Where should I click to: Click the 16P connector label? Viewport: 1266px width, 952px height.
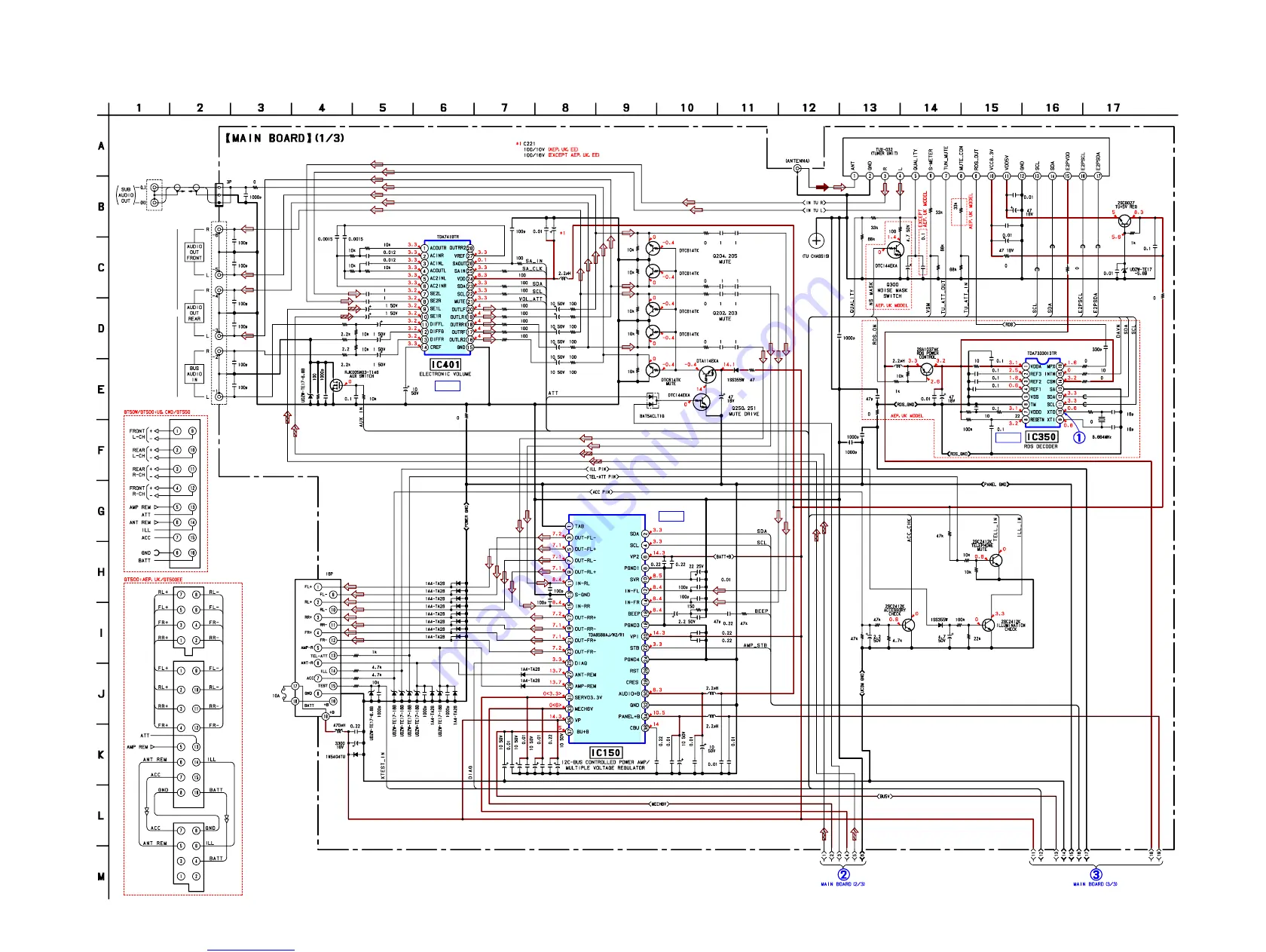coord(329,574)
